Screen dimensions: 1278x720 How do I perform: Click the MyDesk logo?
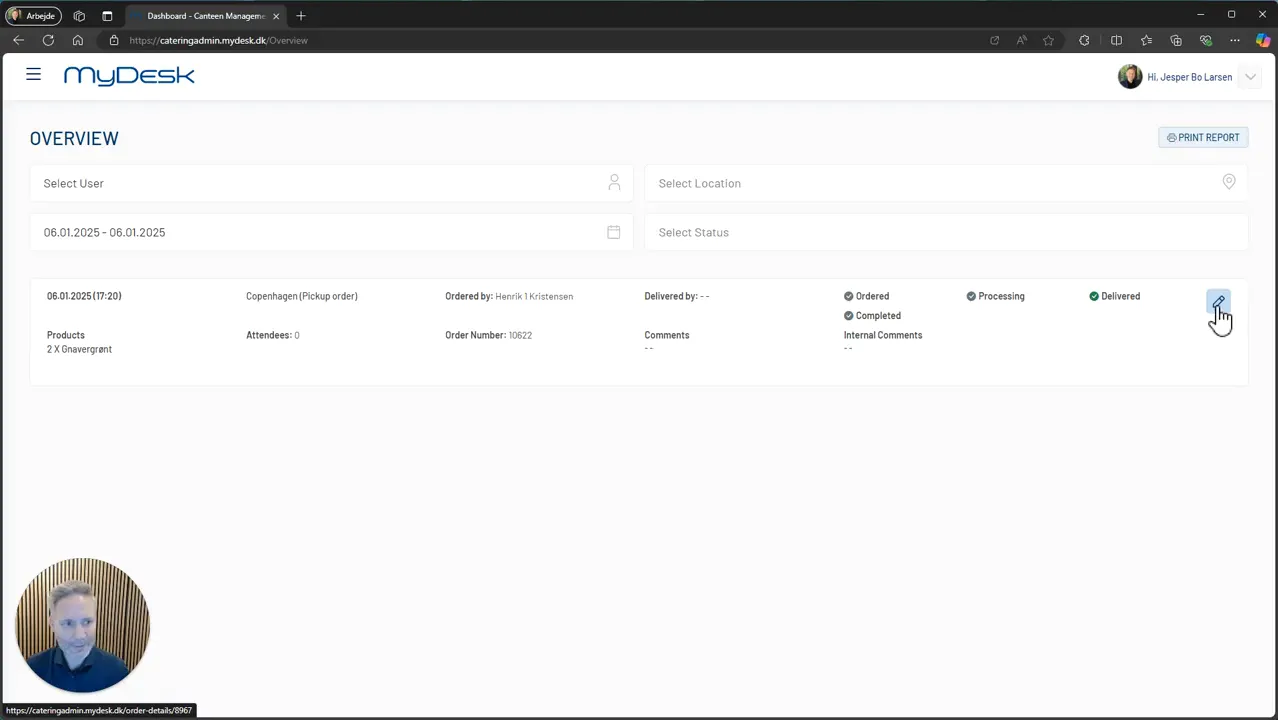pos(129,76)
